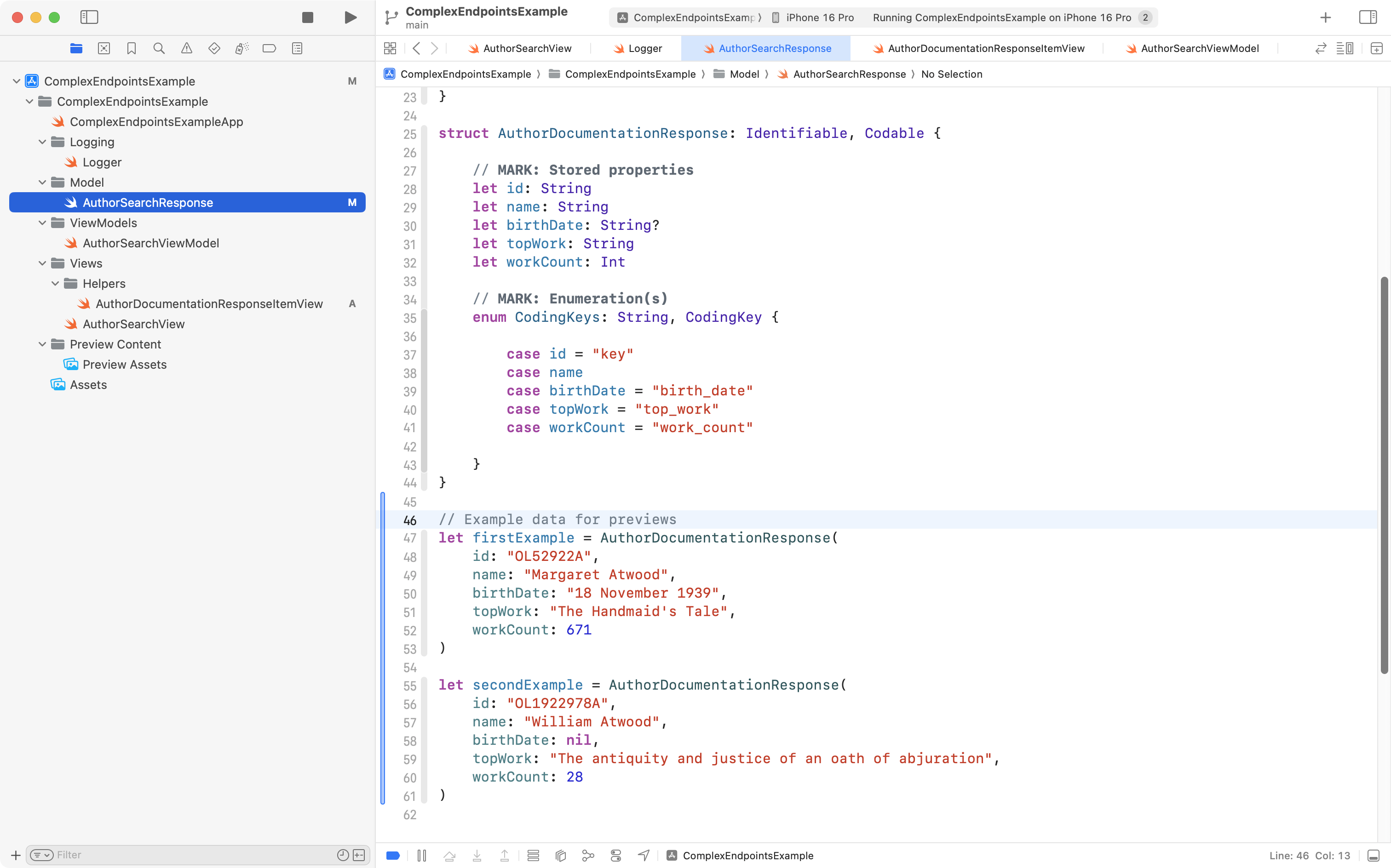Image resolution: width=1391 pixels, height=868 pixels.
Task: Open the Breakpoint navigator icon
Action: pos(269,48)
